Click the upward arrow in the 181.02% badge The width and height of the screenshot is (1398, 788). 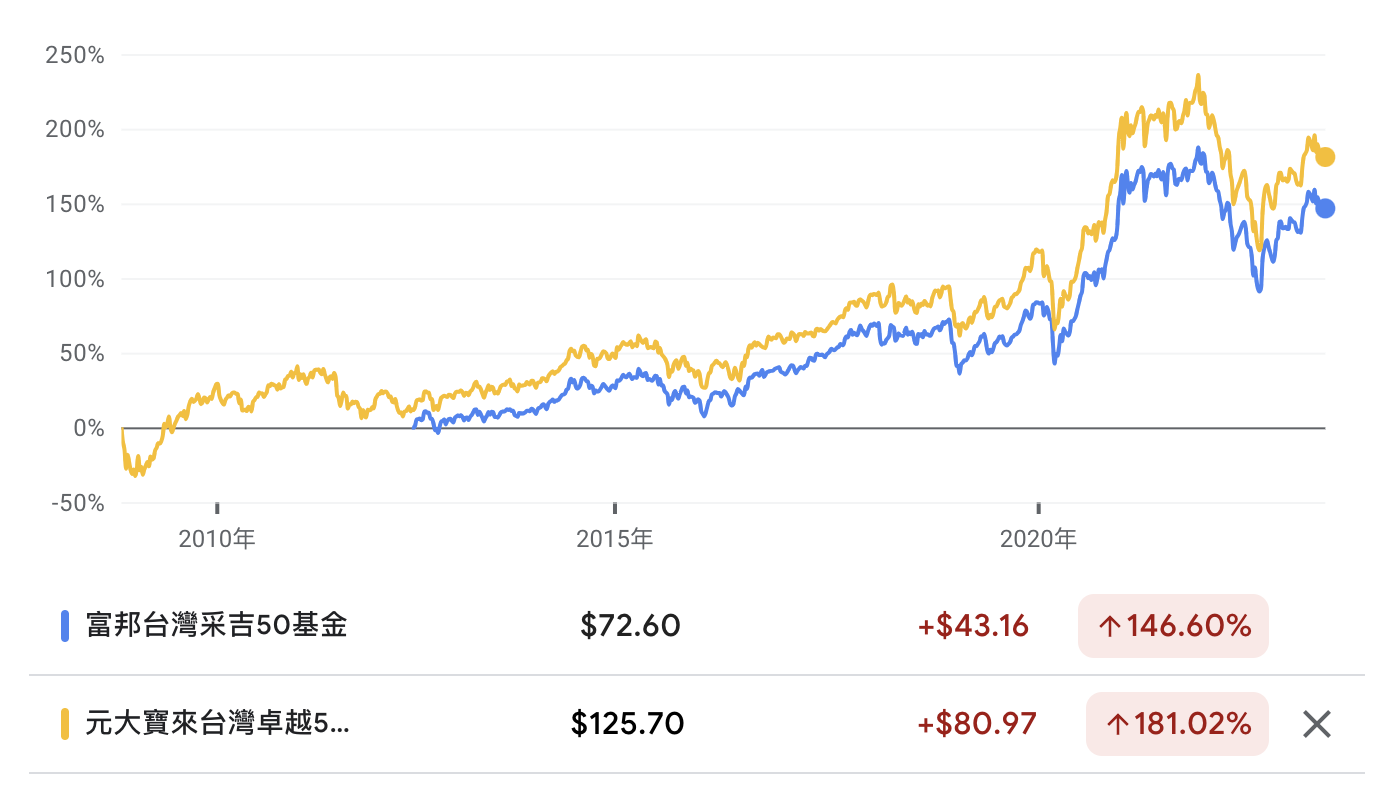click(1116, 724)
